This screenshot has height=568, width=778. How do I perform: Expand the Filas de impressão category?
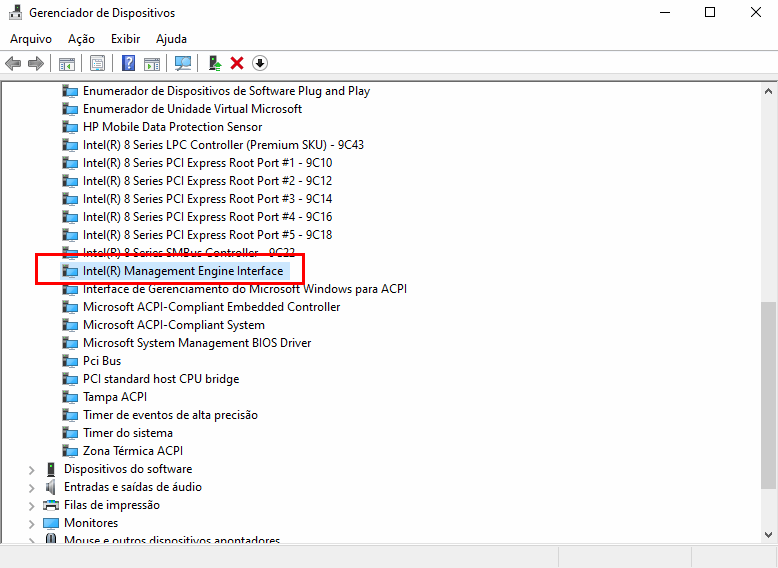(x=32, y=506)
